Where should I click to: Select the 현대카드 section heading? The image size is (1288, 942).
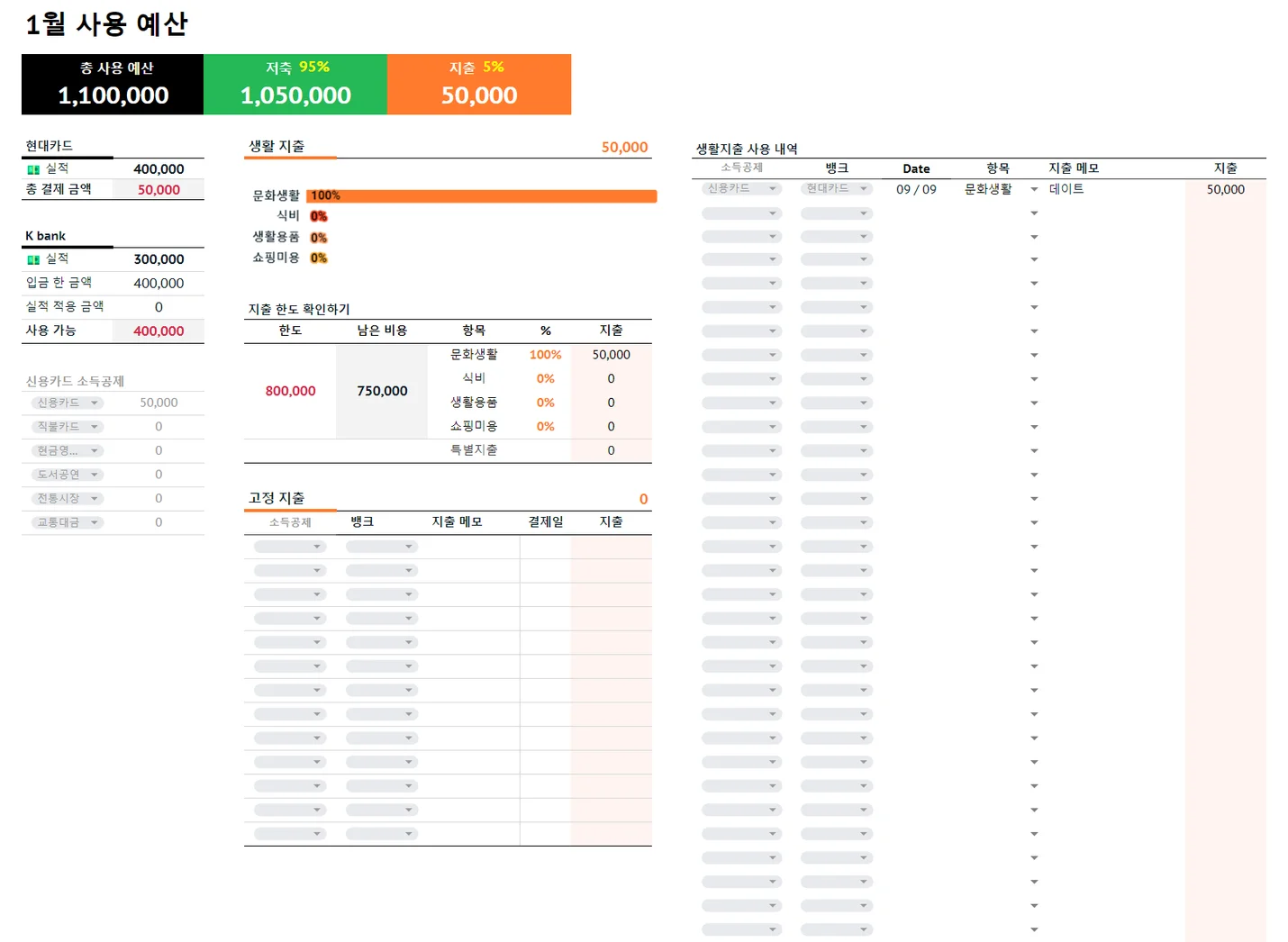50,146
